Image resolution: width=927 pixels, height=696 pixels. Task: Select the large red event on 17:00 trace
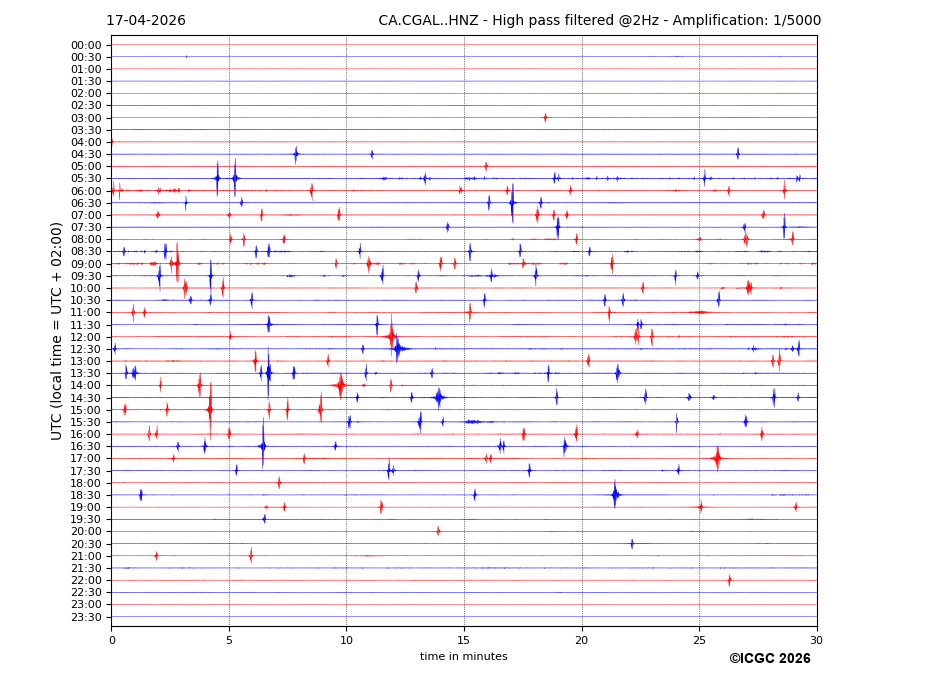pyautogui.click(x=717, y=458)
